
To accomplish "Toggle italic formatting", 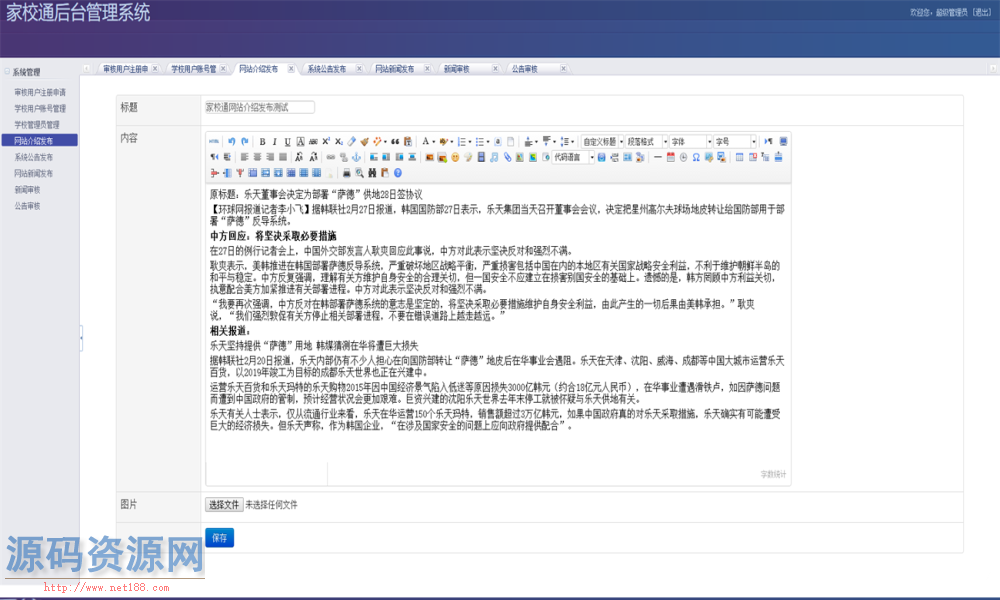I will click(275, 142).
